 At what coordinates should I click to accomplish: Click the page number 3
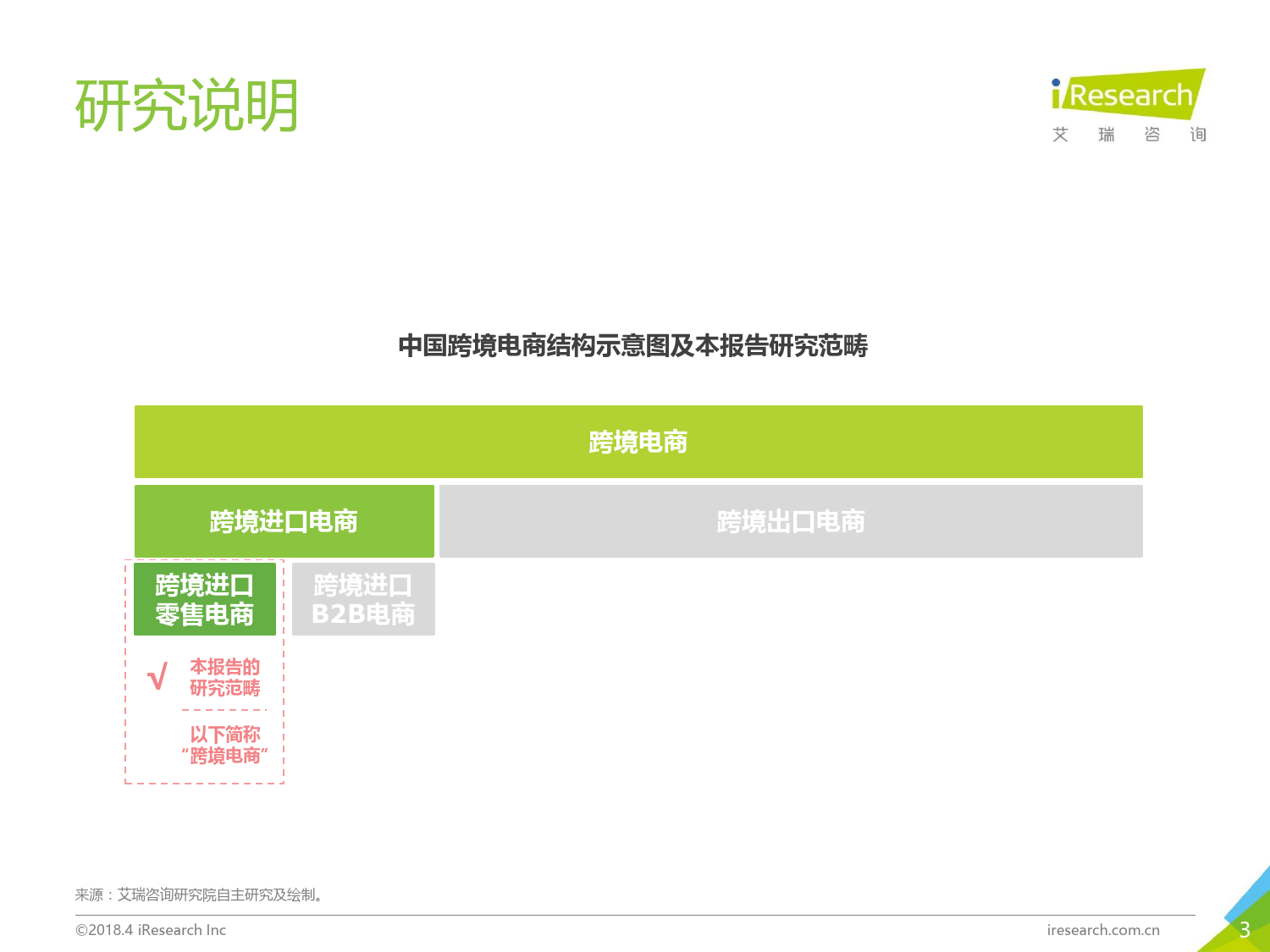[1245, 930]
